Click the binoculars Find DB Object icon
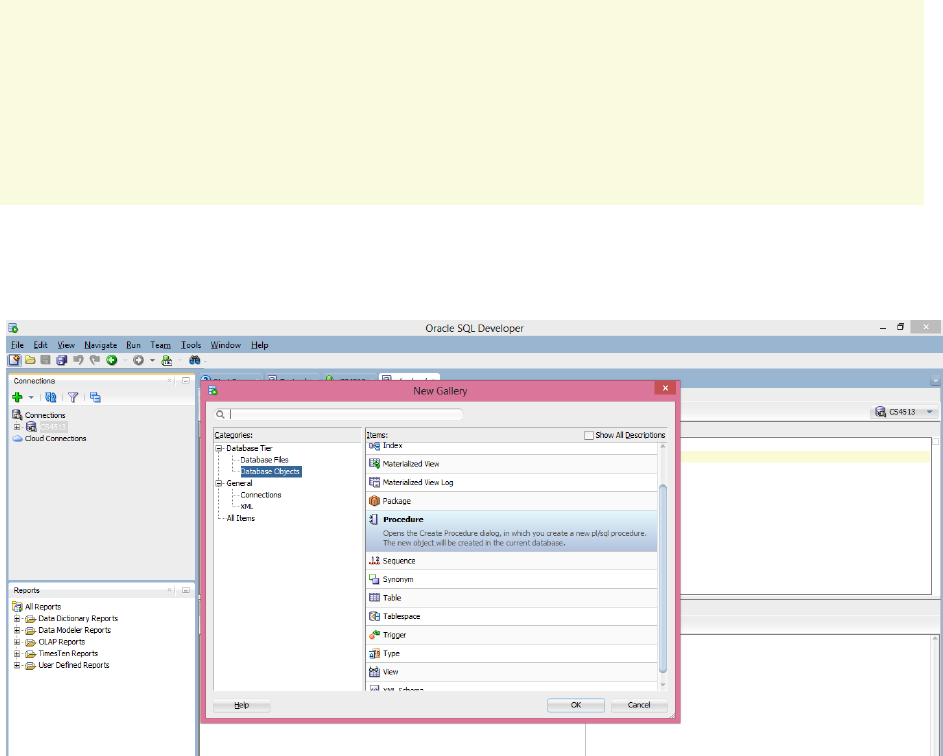This screenshot has width=943, height=756. click(194, 360)
